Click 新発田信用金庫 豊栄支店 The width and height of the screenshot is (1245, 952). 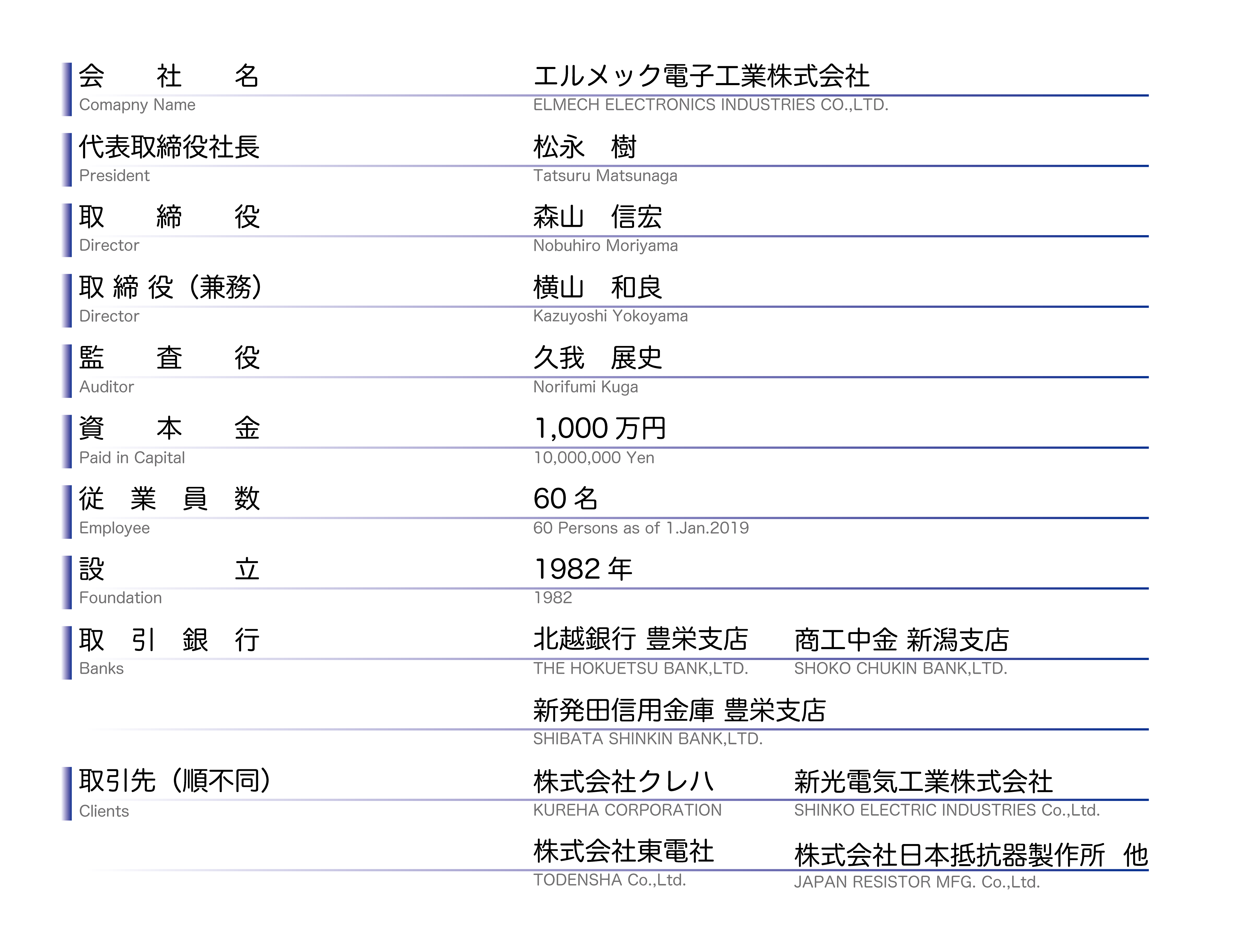tap(680, 710)
